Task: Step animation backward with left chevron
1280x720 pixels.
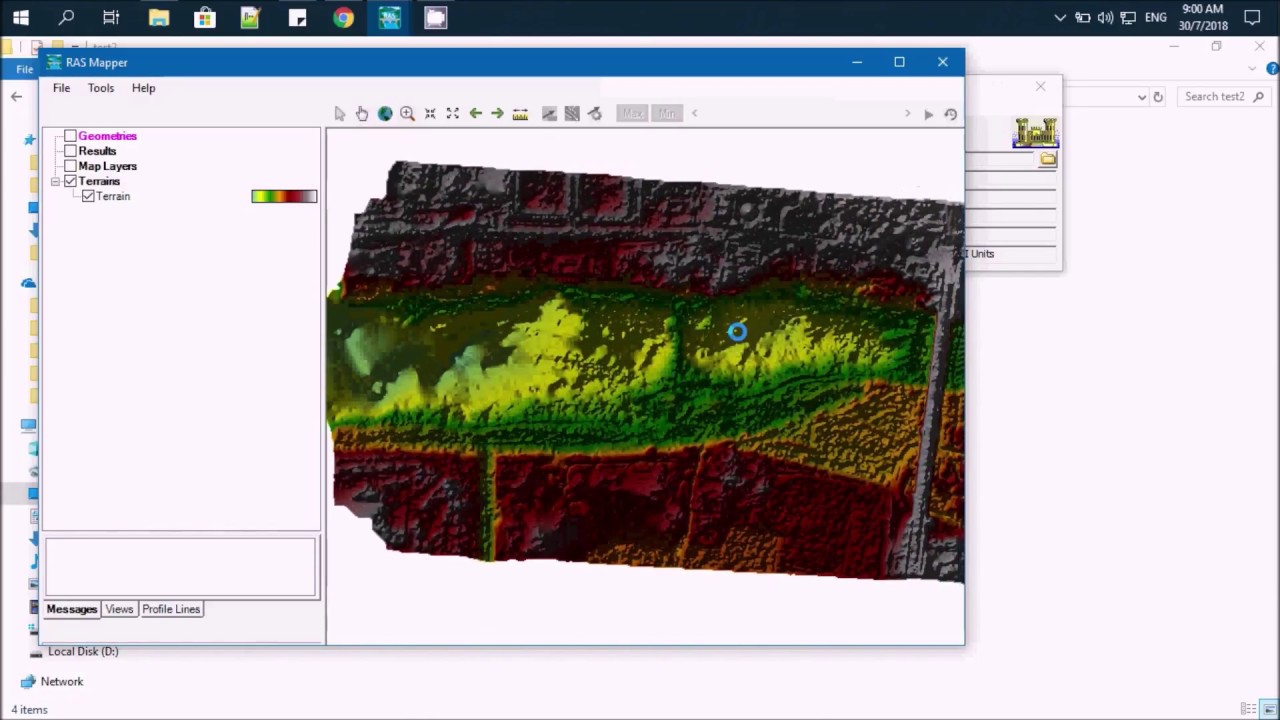Action: (x=695, y=114)
